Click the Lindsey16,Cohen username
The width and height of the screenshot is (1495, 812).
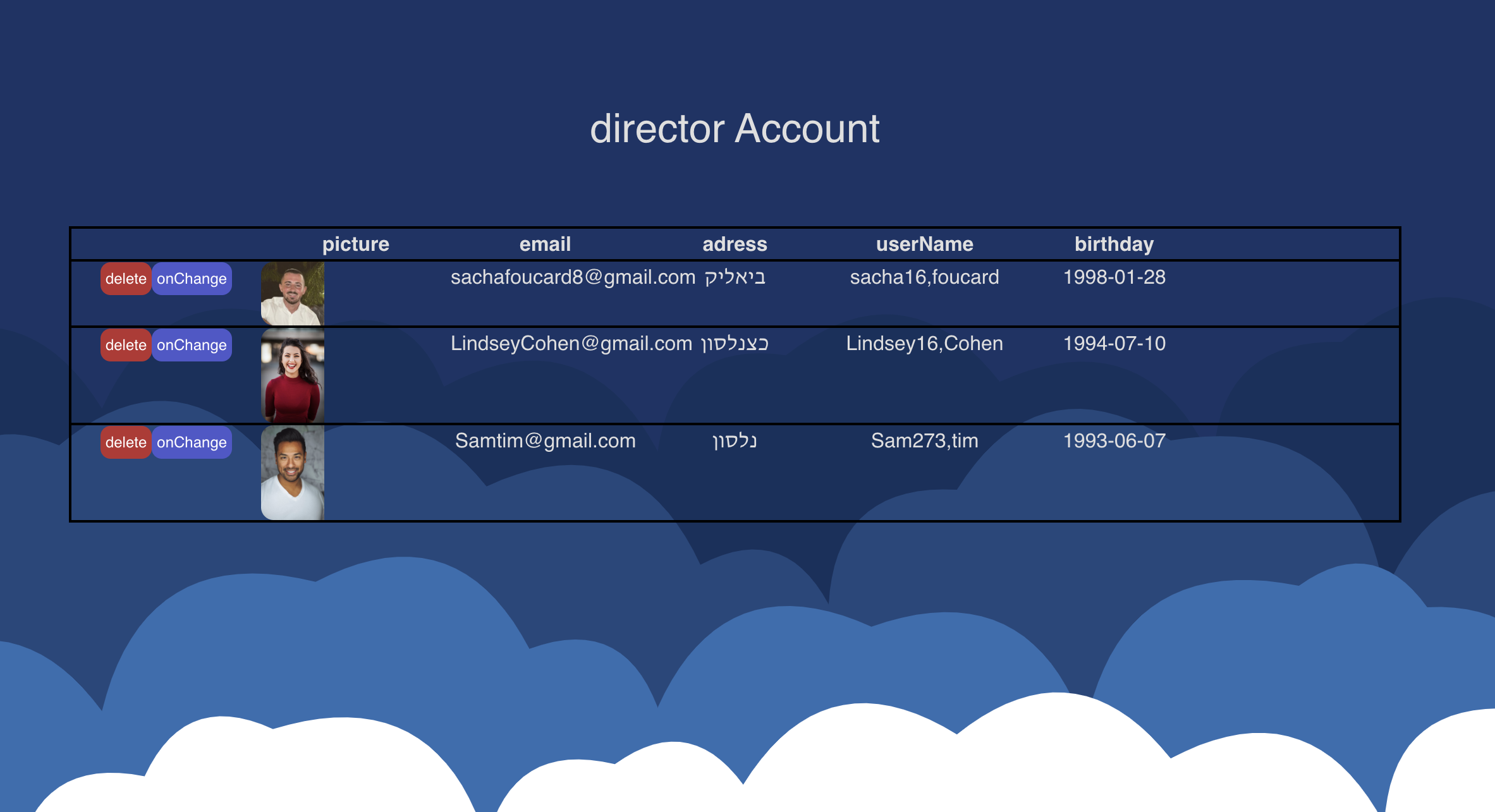tap(924, 344)
